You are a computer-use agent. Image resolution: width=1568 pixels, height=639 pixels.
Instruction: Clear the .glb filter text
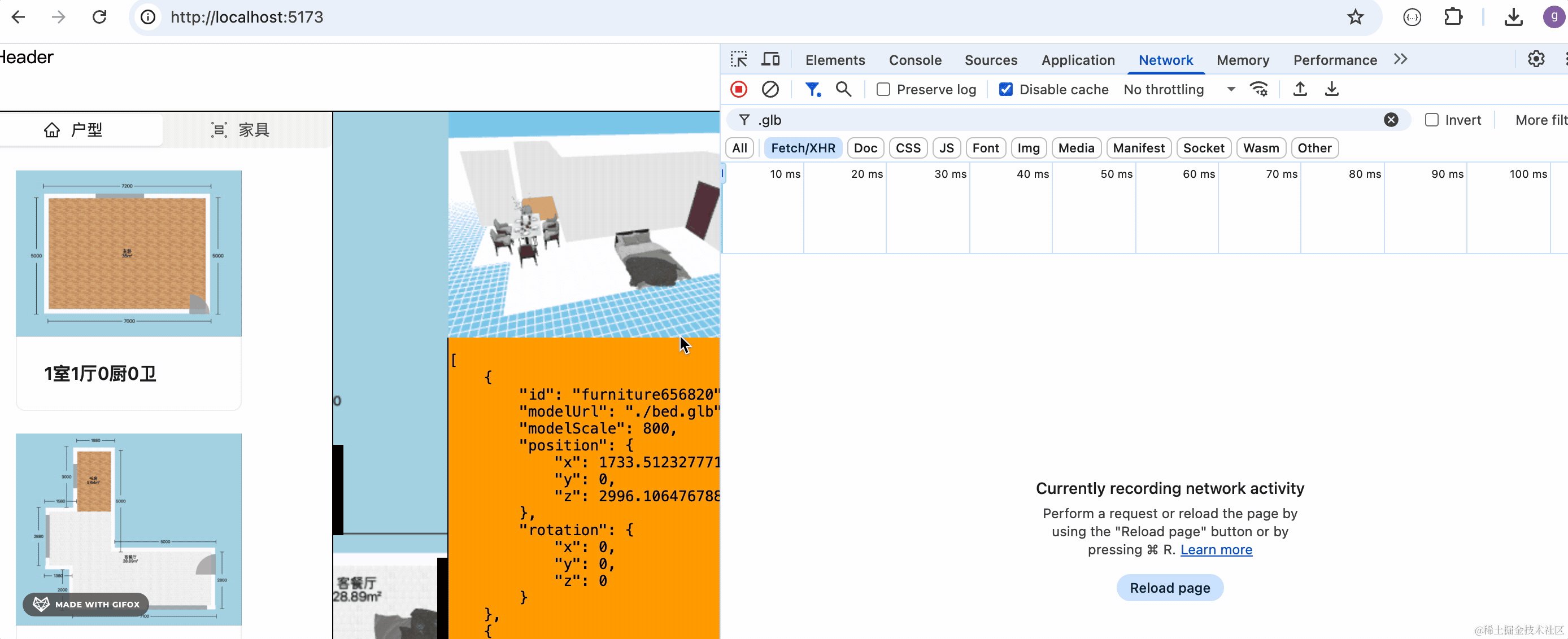click(x=1391, y=120)
